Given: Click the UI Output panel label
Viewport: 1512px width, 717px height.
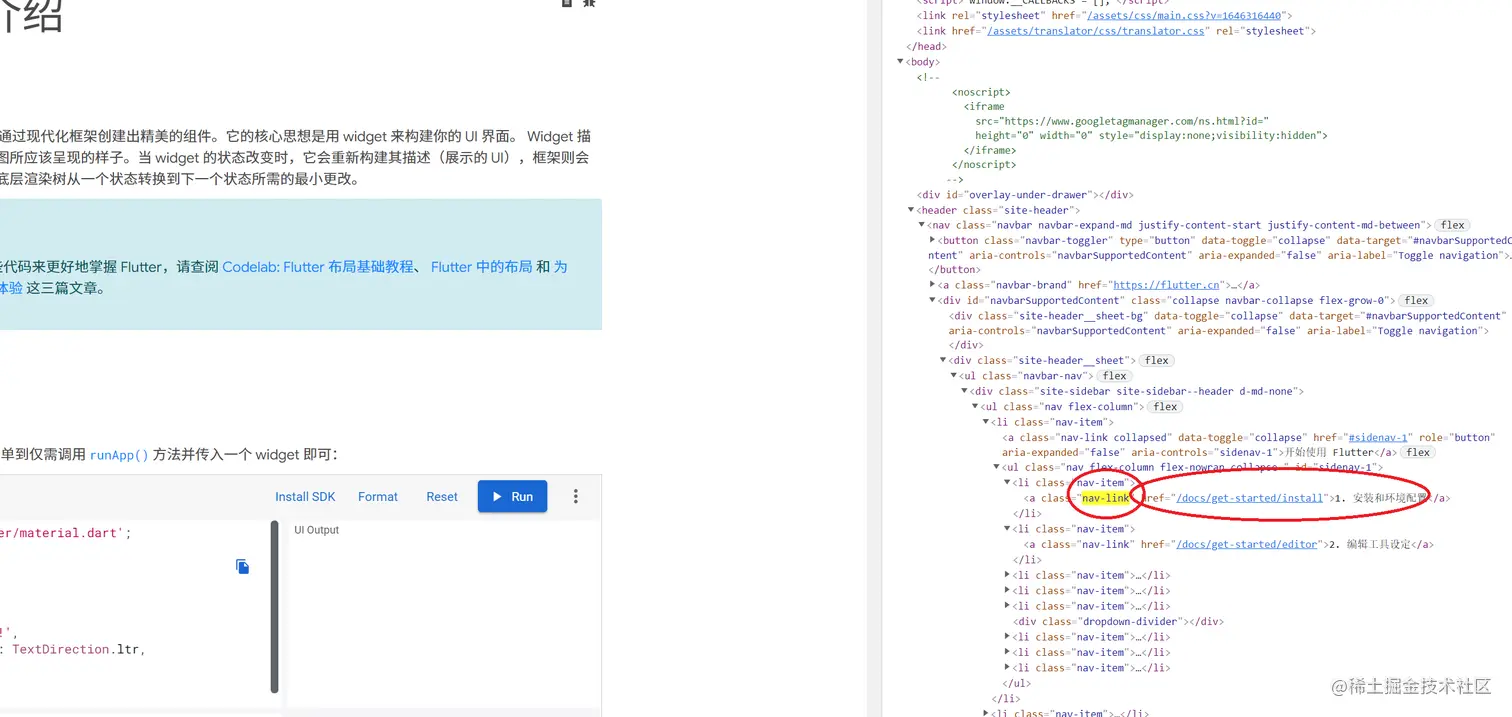Looking at the screenshot, I should (316, 530).
